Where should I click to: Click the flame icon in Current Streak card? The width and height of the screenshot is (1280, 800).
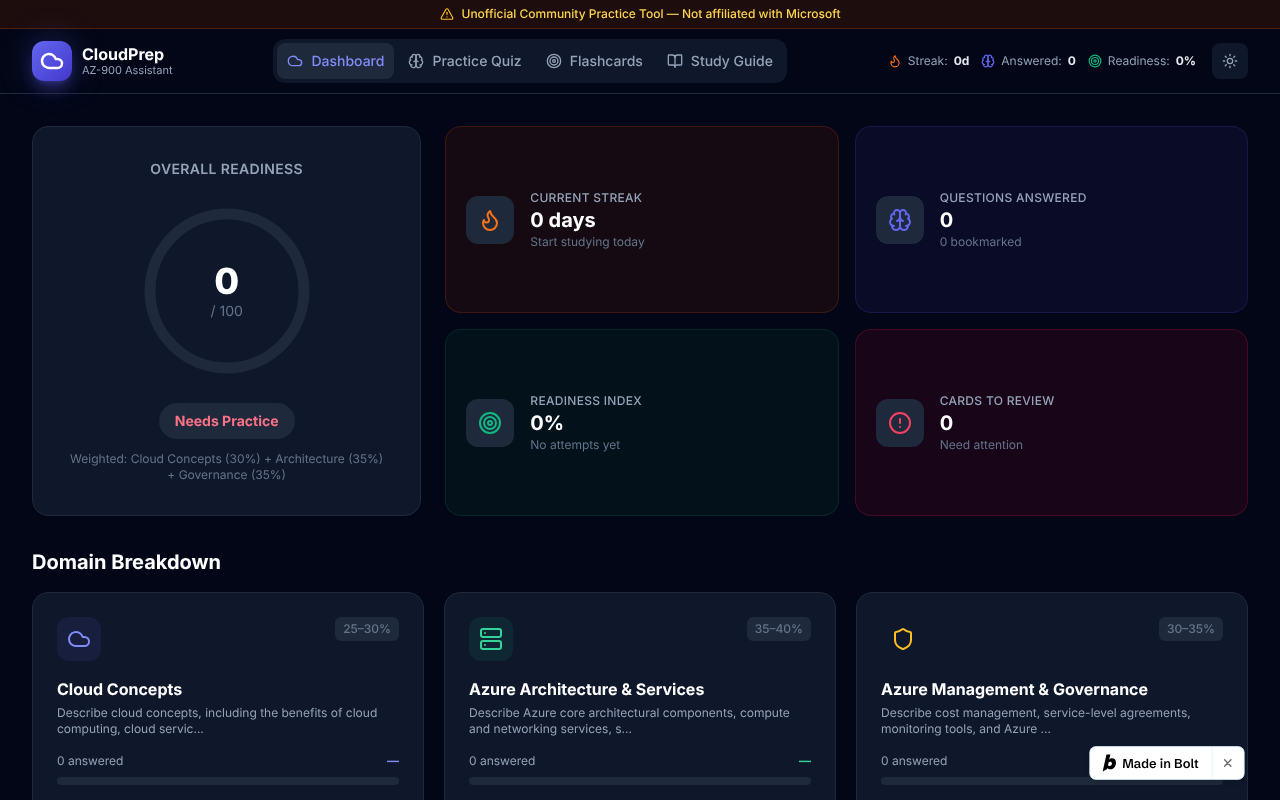point(490,220)
